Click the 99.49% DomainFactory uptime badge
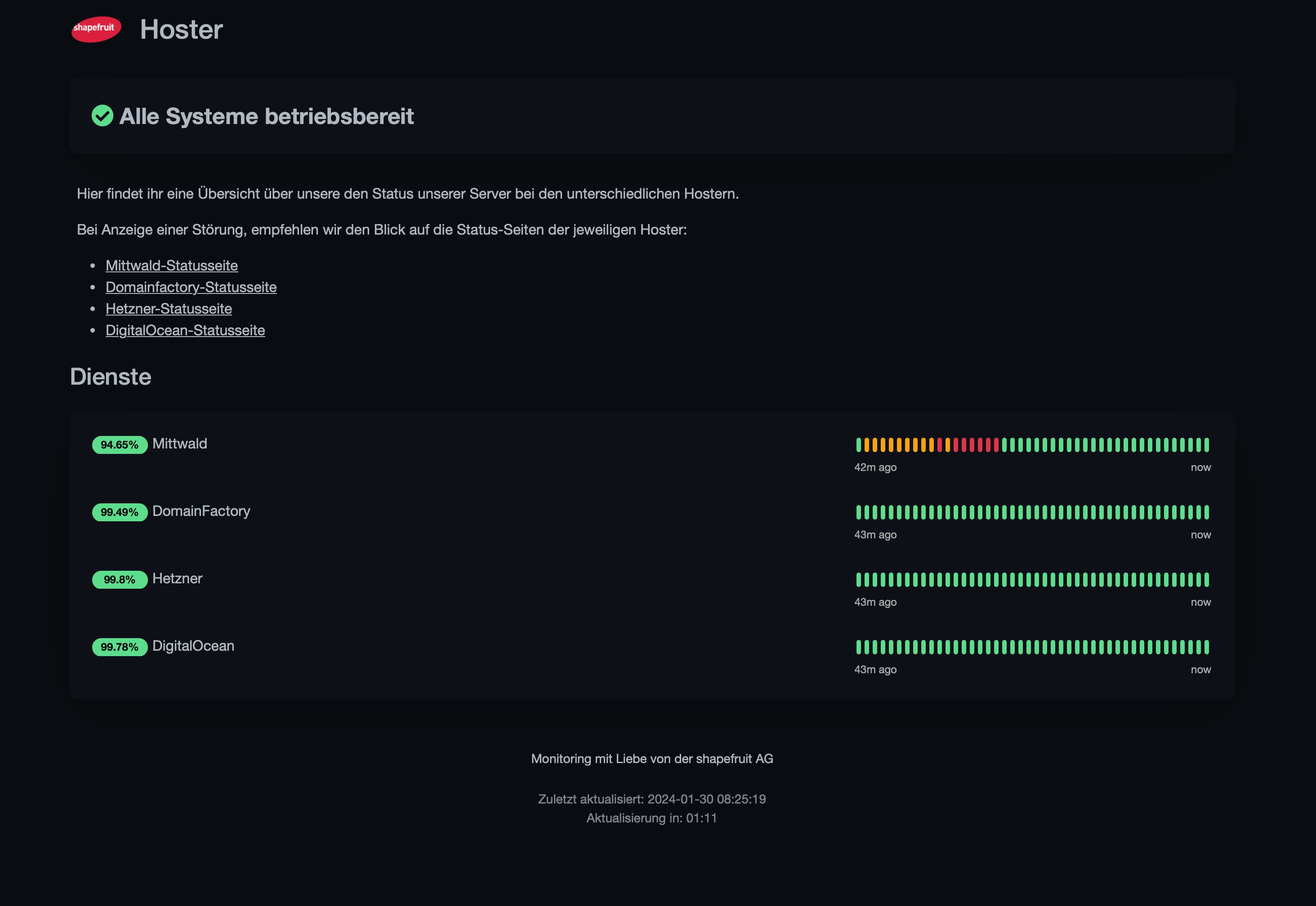 click(x=119, y=512)
